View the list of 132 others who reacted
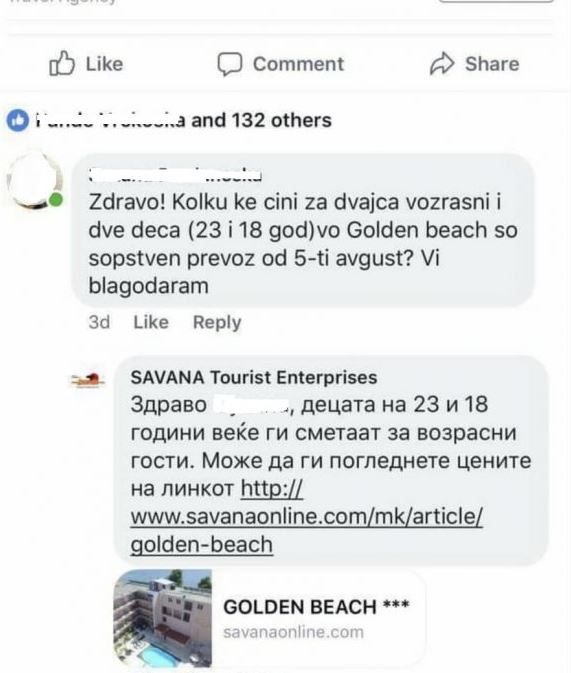 point(282,120)
